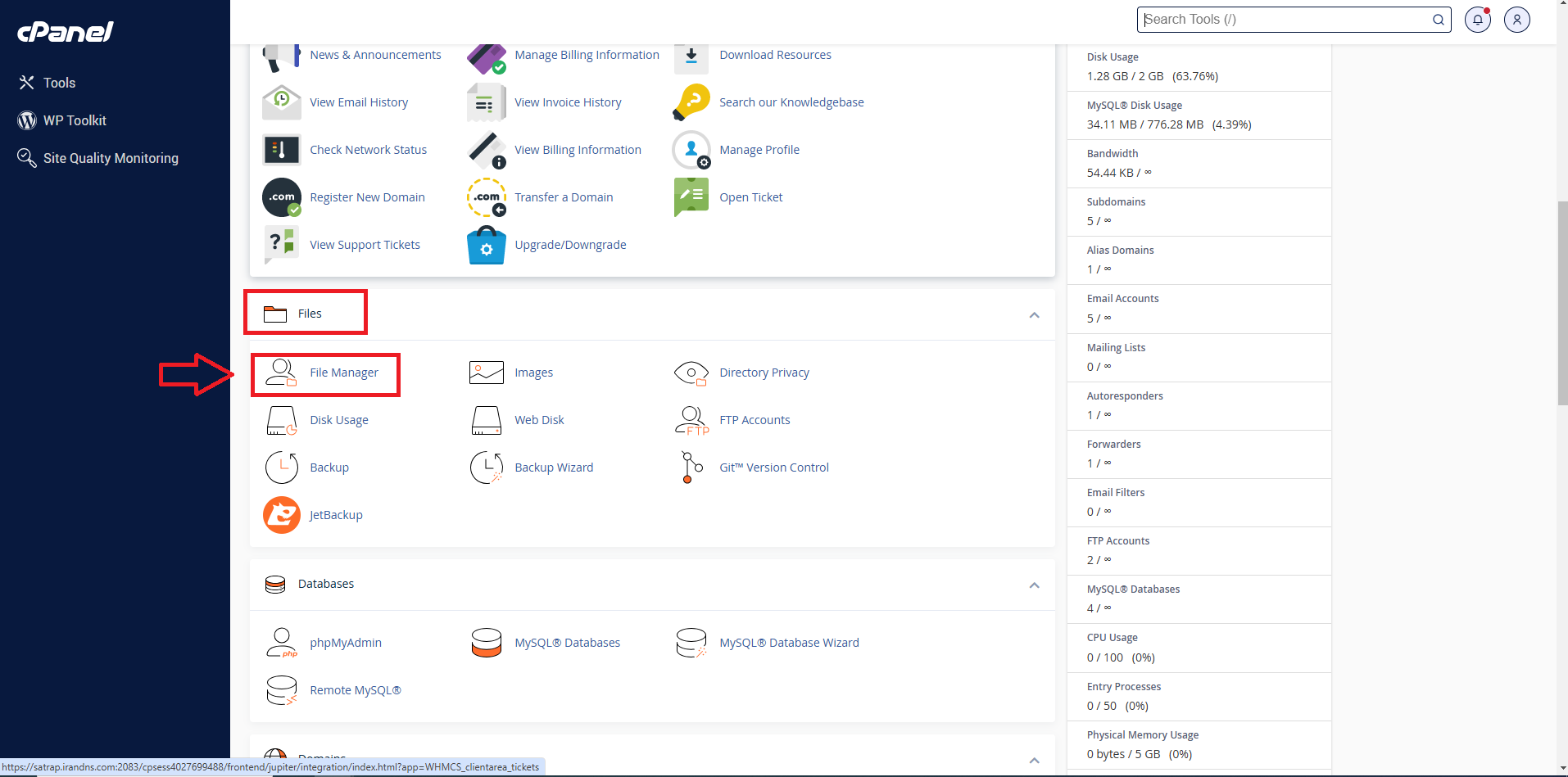Focus the Search Tools input field

click(x=1285, y=20)
